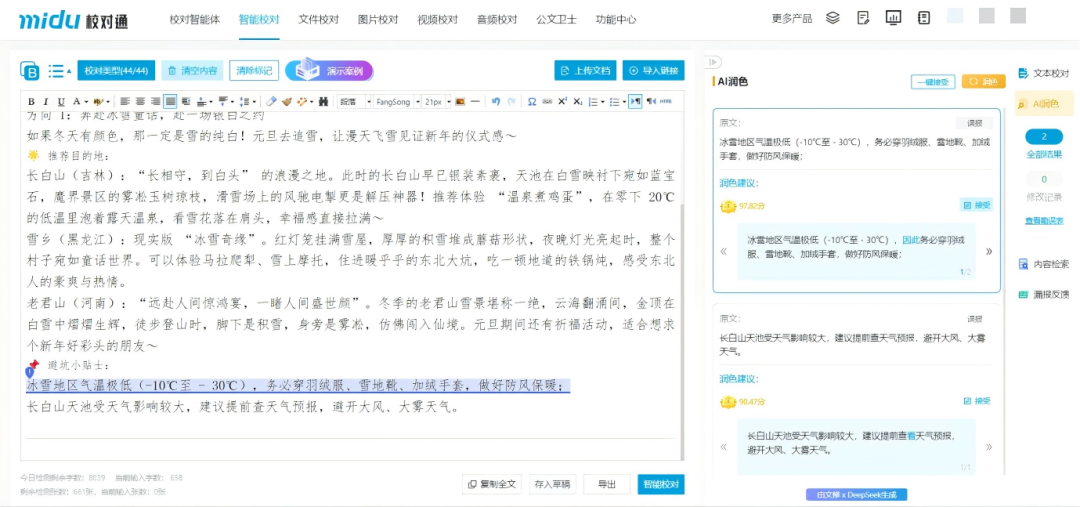This screenshot has width=1080, height=507.
Task: Show next suggestion for the first polishing card
Action: (x=989, y=251)
